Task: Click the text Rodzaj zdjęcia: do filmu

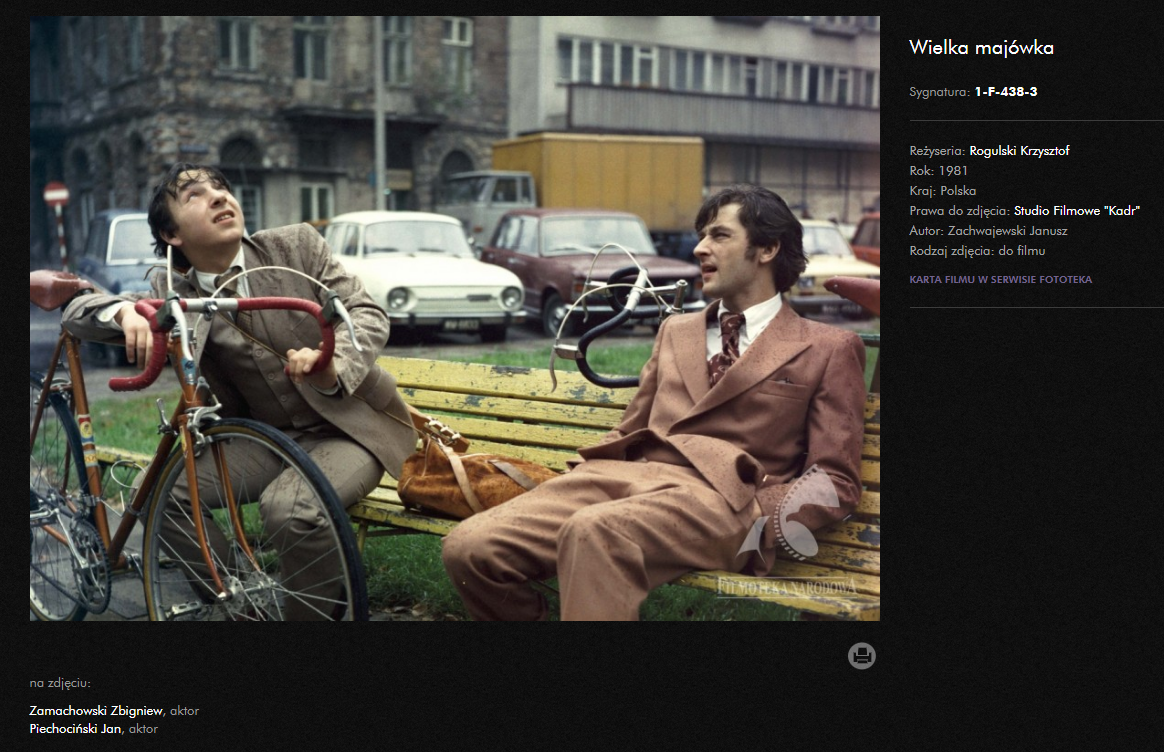Action: click(977, 251)
